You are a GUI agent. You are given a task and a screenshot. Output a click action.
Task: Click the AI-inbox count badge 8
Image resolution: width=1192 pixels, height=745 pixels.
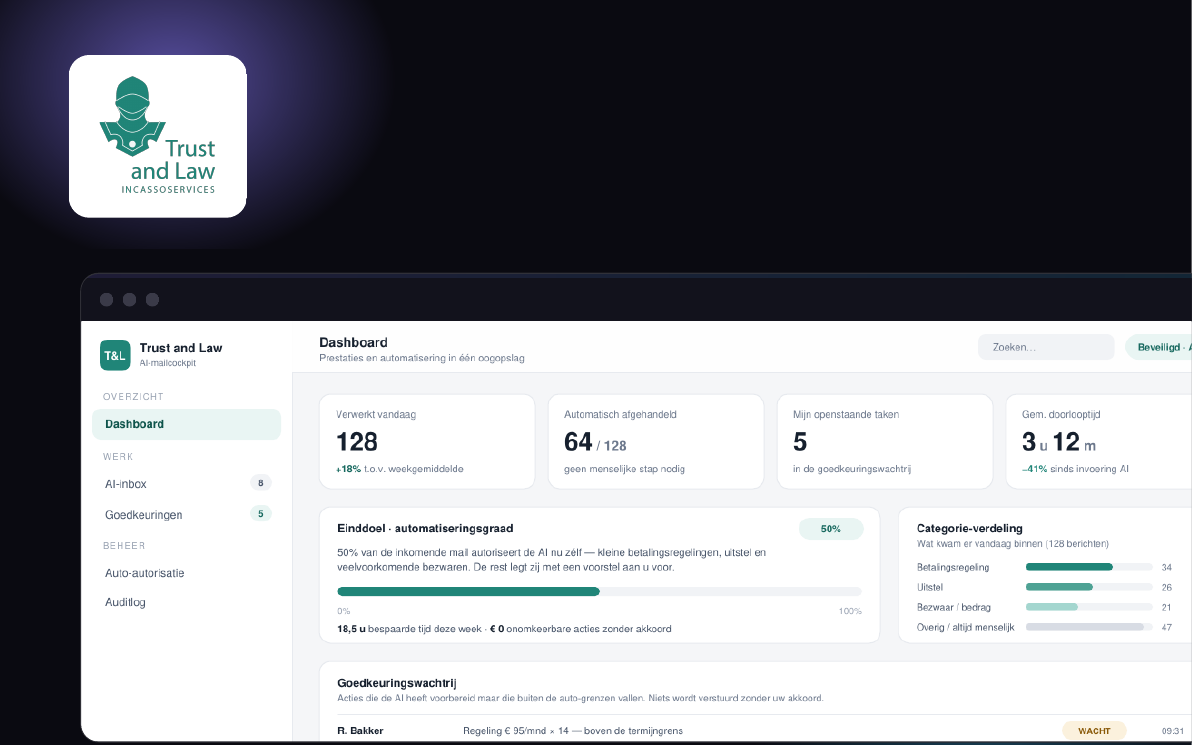(261, 483)
